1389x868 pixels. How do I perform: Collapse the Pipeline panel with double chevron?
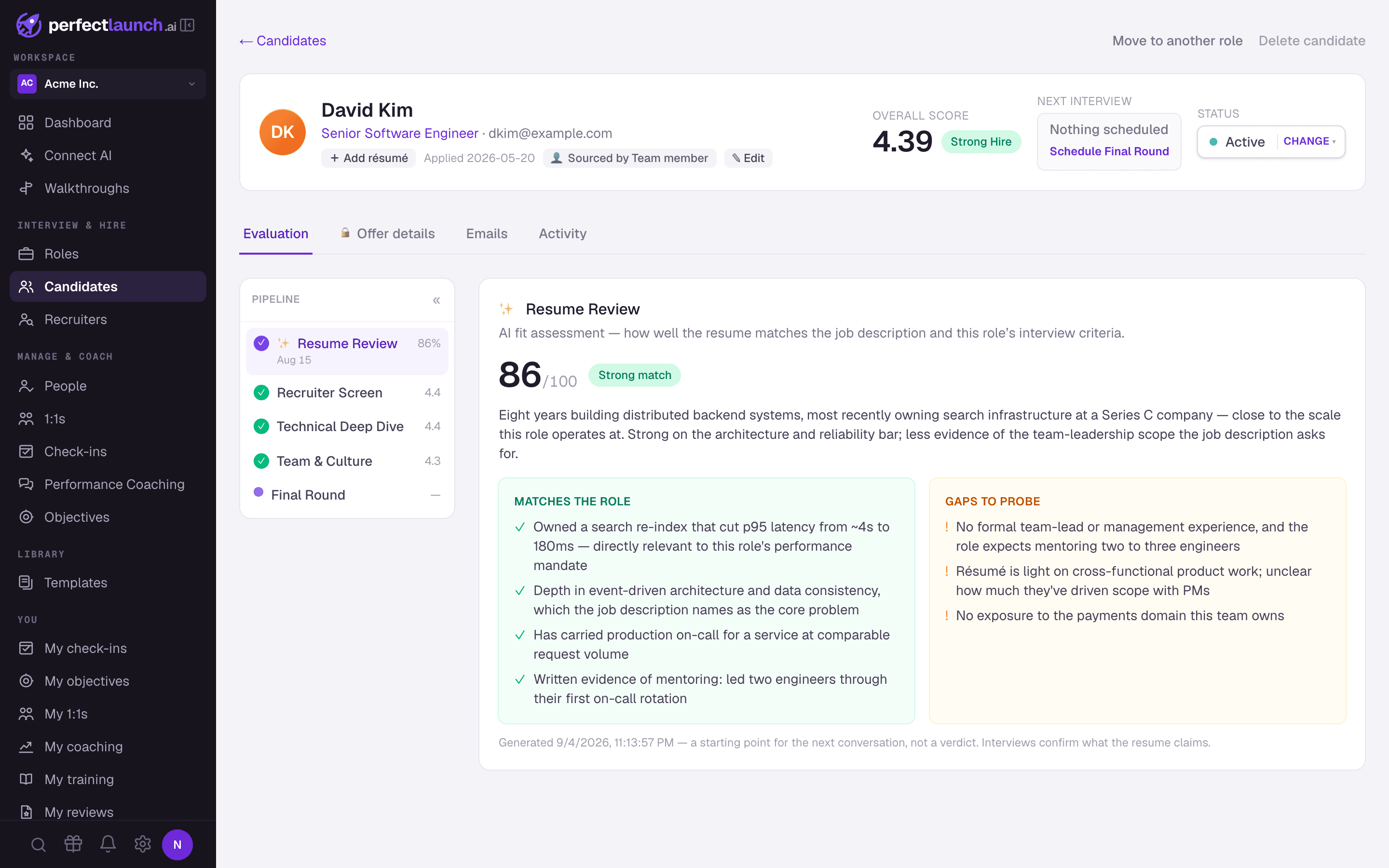[436, 300]
